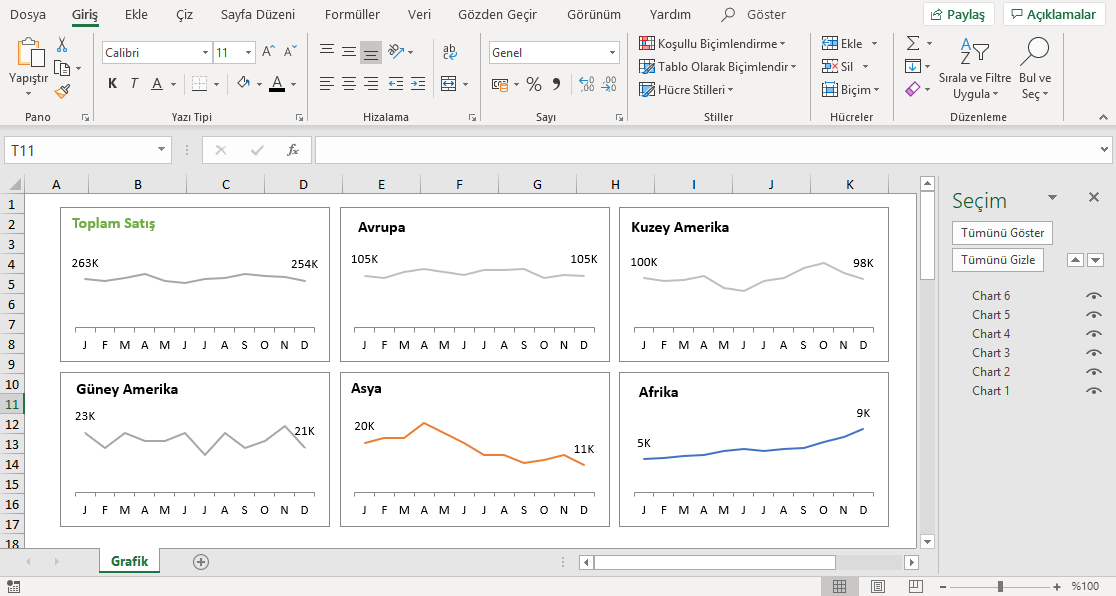The height and width of the screenshot is (596, 1116).
Task: Open the font size dropdown showing 11
Action: pos(248,53)
